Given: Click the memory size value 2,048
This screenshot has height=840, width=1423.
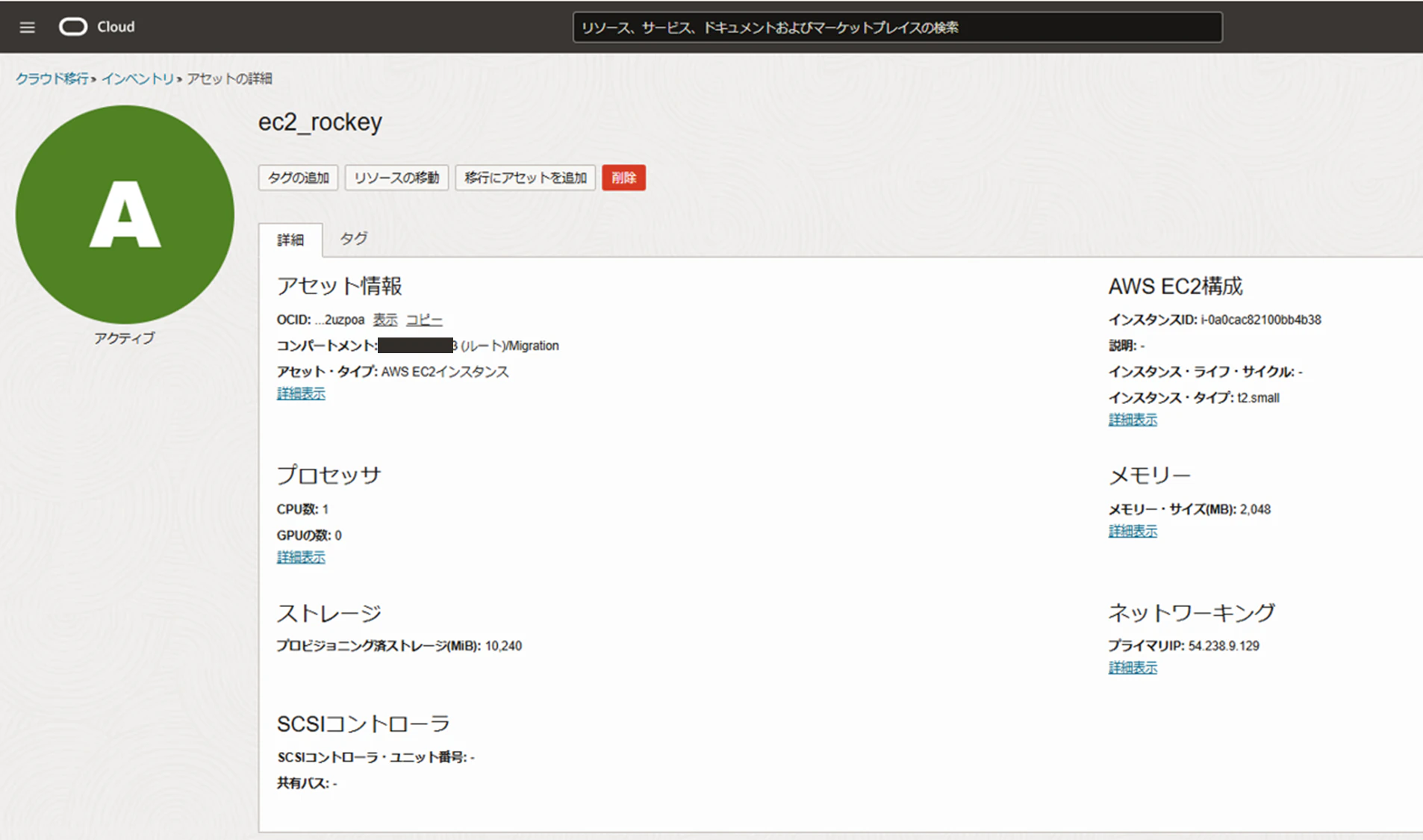Looking at the screenshot, I should coord(1255,509).
